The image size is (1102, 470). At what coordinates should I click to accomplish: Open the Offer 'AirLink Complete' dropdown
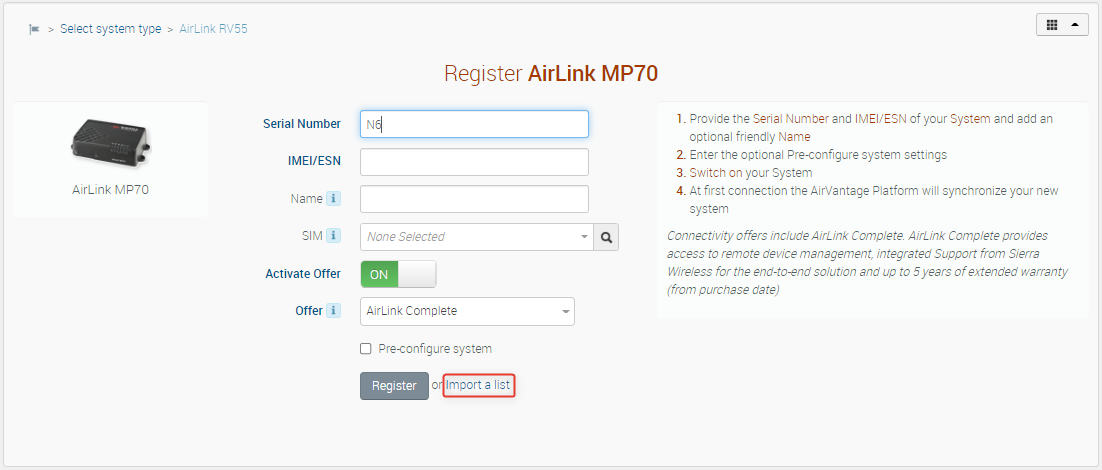[x=467, y=311]
